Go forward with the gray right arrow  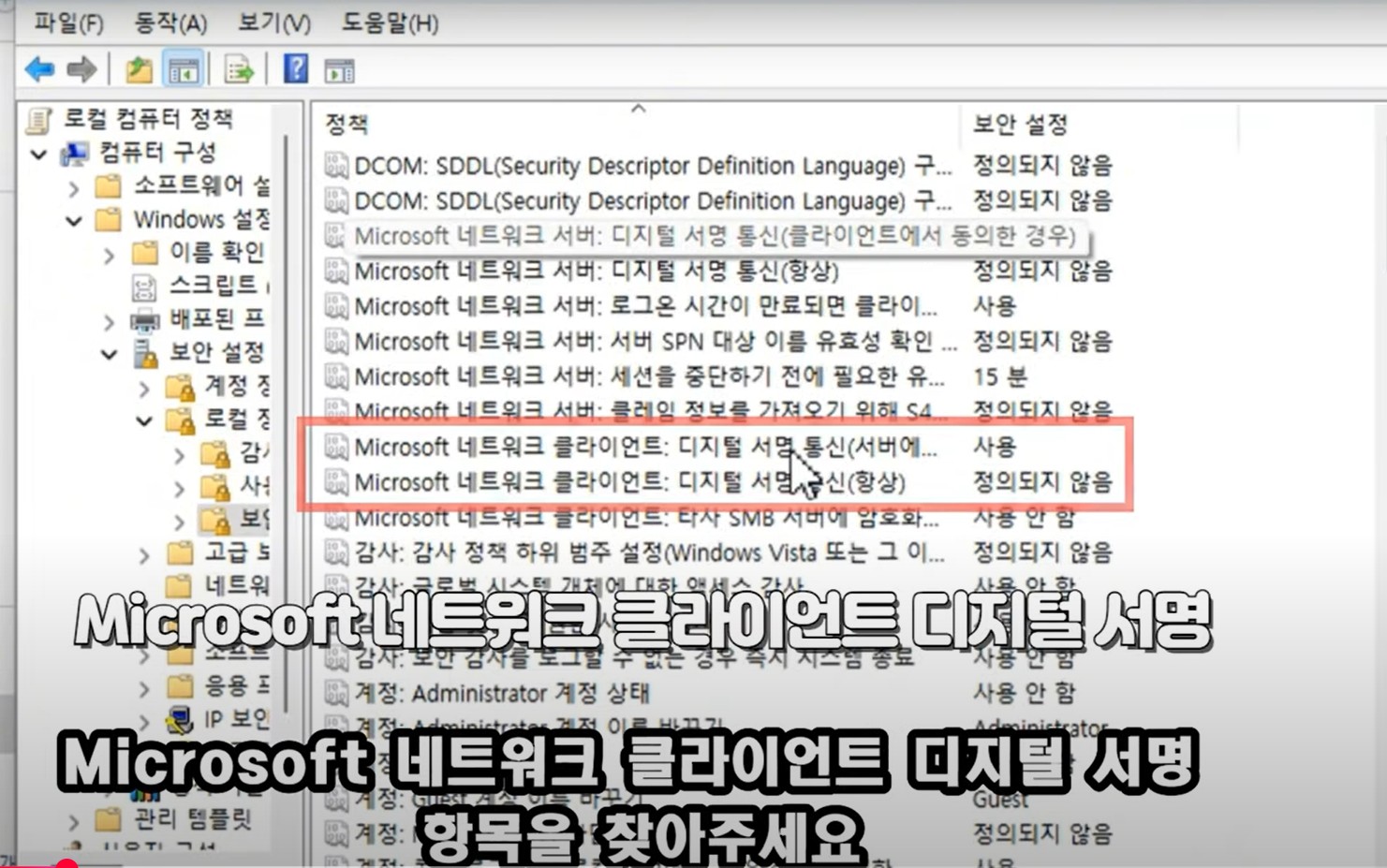82,69
